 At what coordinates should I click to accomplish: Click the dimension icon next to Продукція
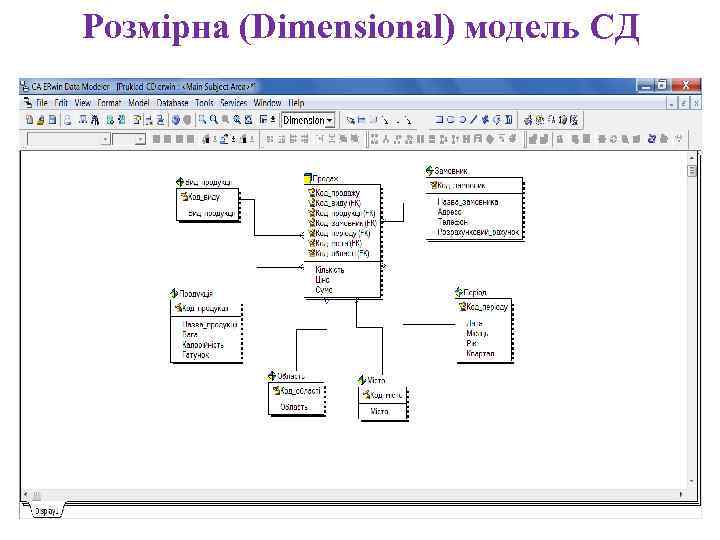pyautogui.click(x=174, y=293)
